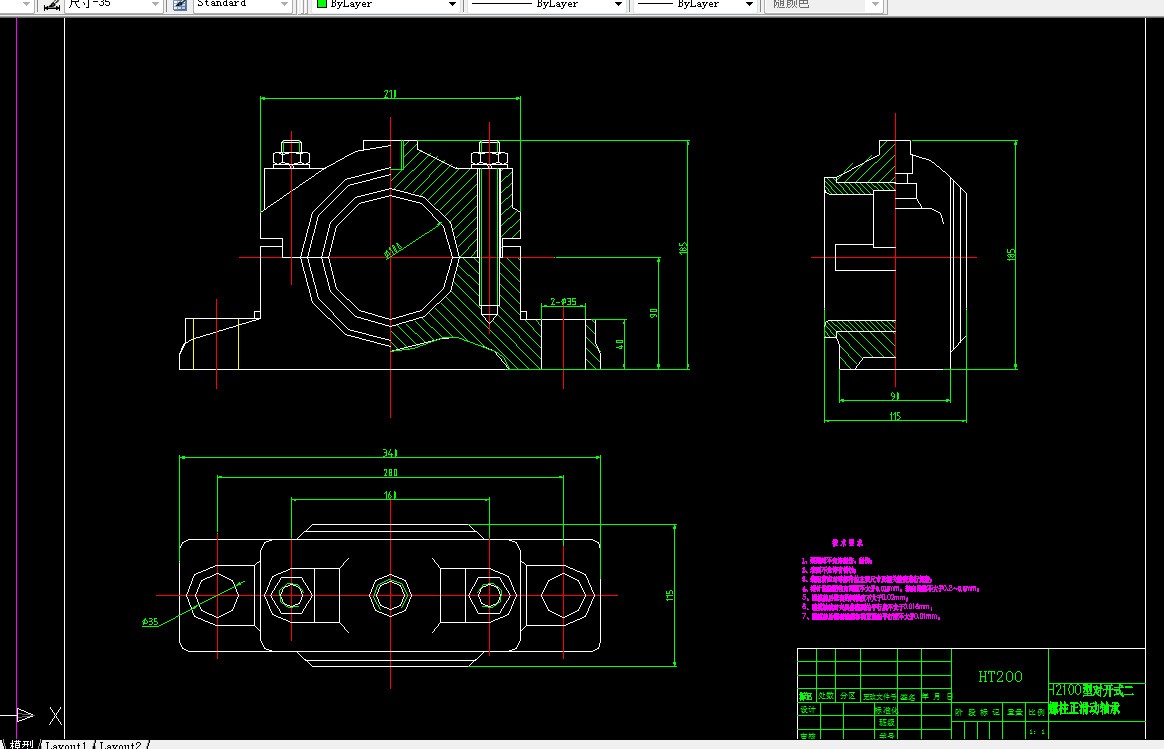This screenshot has height=749, width=1164.
Task: Select the 91 width dimension in side view
Action: [895, 396]
